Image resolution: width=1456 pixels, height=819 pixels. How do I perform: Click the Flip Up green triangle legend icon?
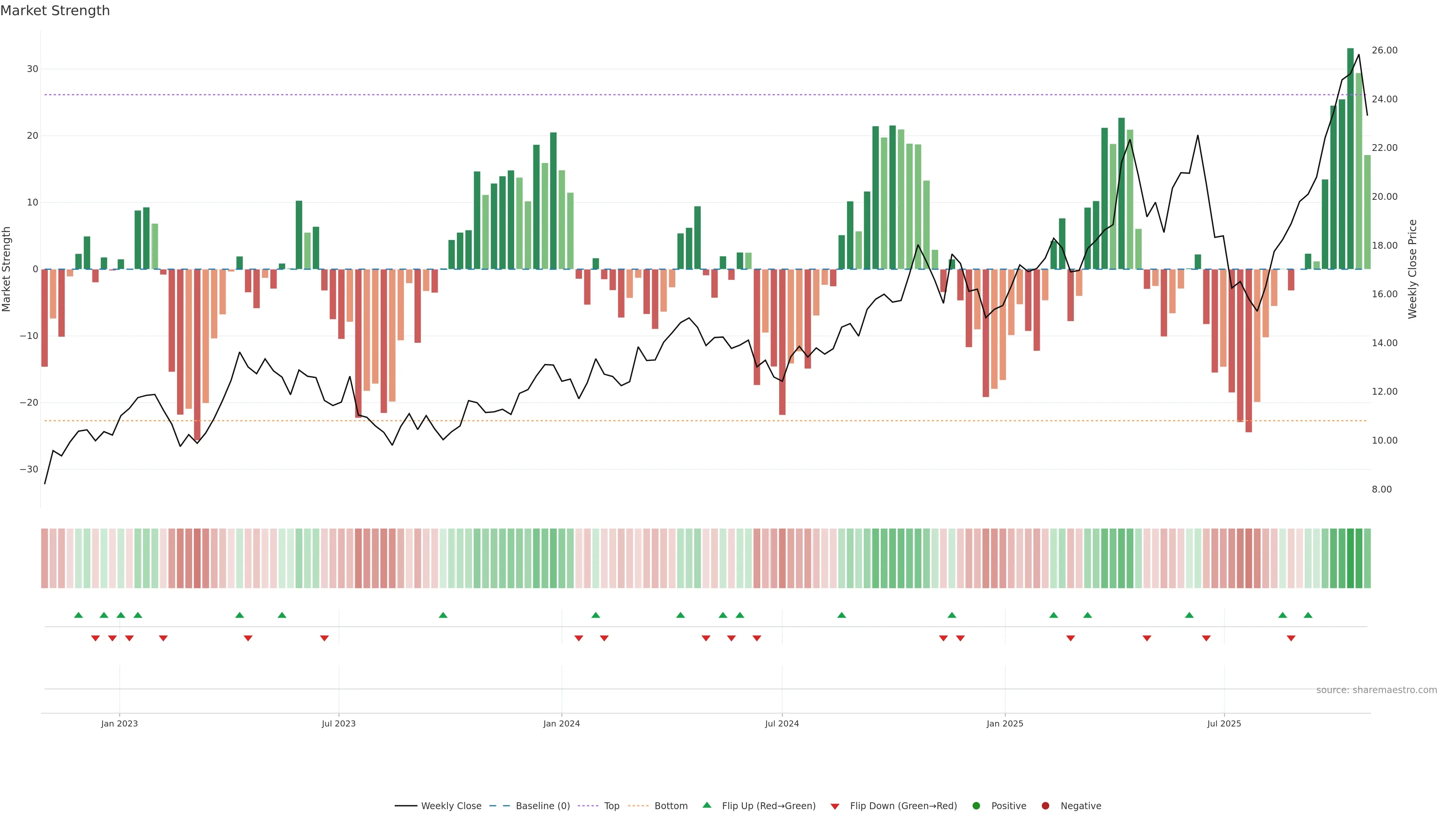(x=706, y=805)
